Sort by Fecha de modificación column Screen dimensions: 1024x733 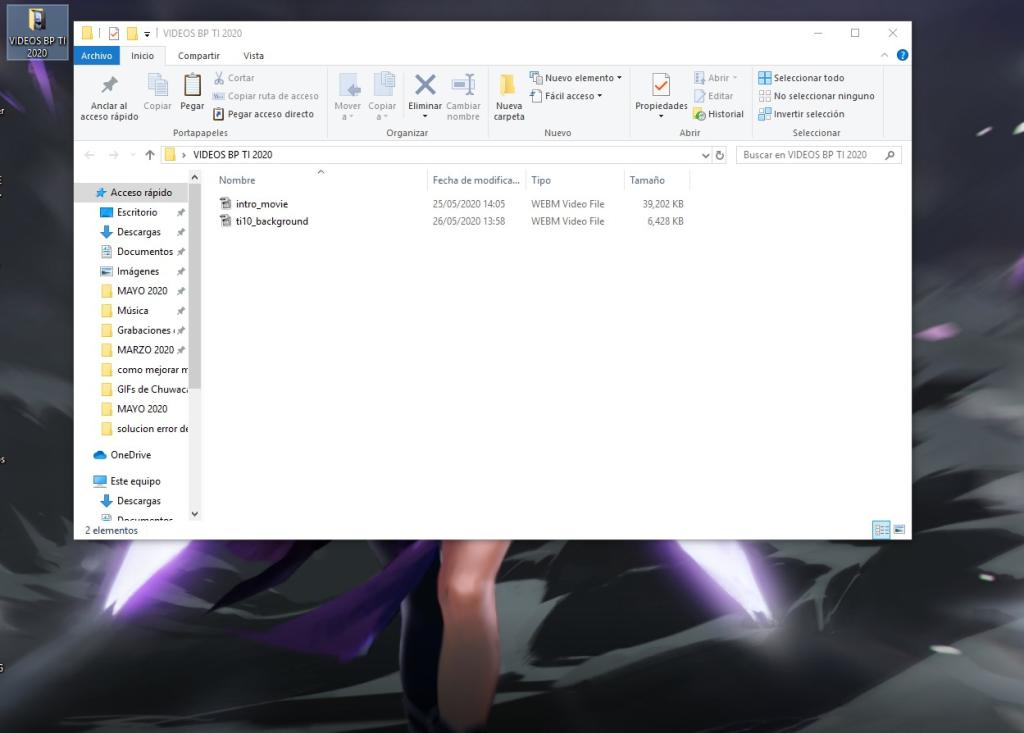[476, 180]
